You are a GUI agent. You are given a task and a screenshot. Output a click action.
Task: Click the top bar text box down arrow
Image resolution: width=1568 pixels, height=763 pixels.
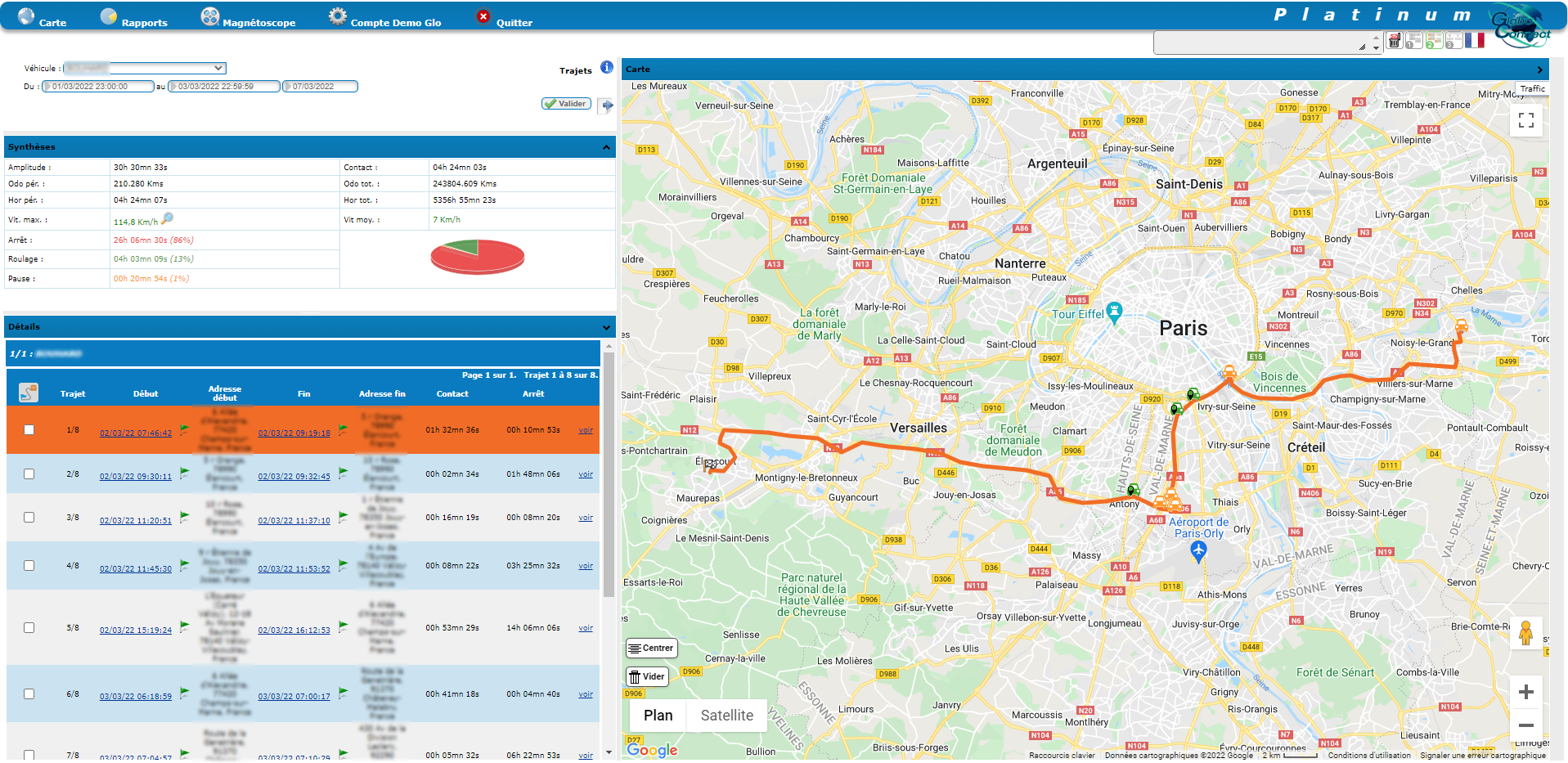[x=1376, y=47]
